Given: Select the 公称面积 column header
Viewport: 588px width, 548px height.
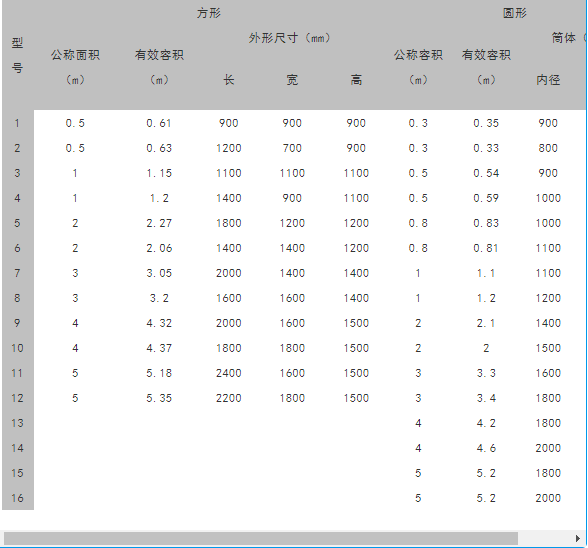Looking at the screenshot, I should [75, 55].
